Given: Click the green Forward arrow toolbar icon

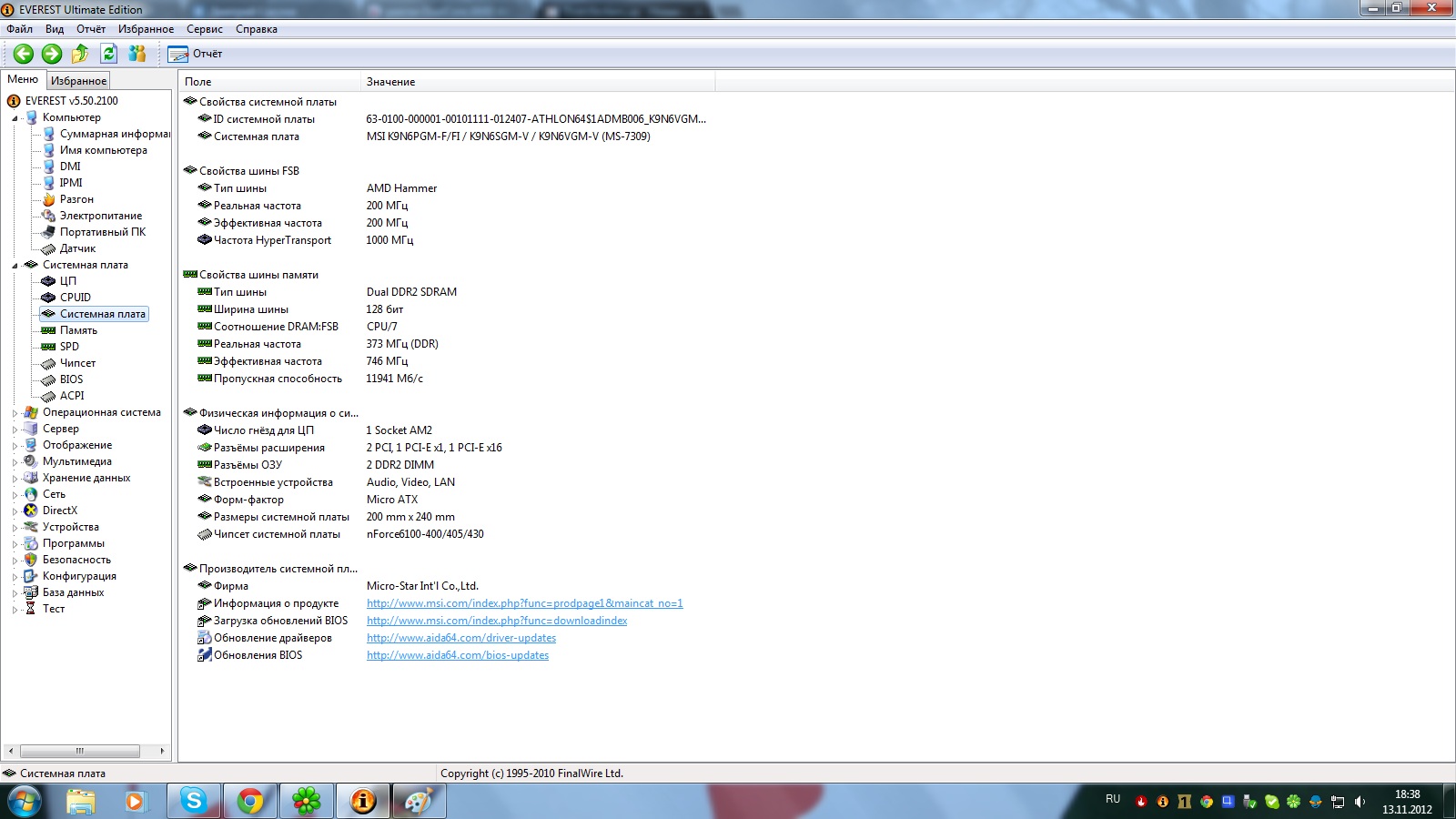Looking at the screenshot, I should click(52, 54).
